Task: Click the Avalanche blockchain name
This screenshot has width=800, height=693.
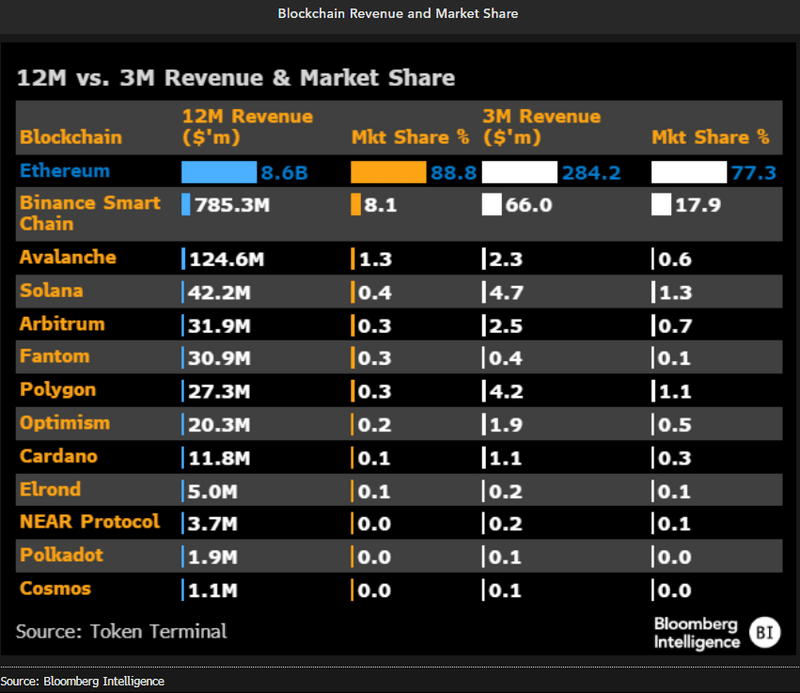Action: click(x=68, y=257)
